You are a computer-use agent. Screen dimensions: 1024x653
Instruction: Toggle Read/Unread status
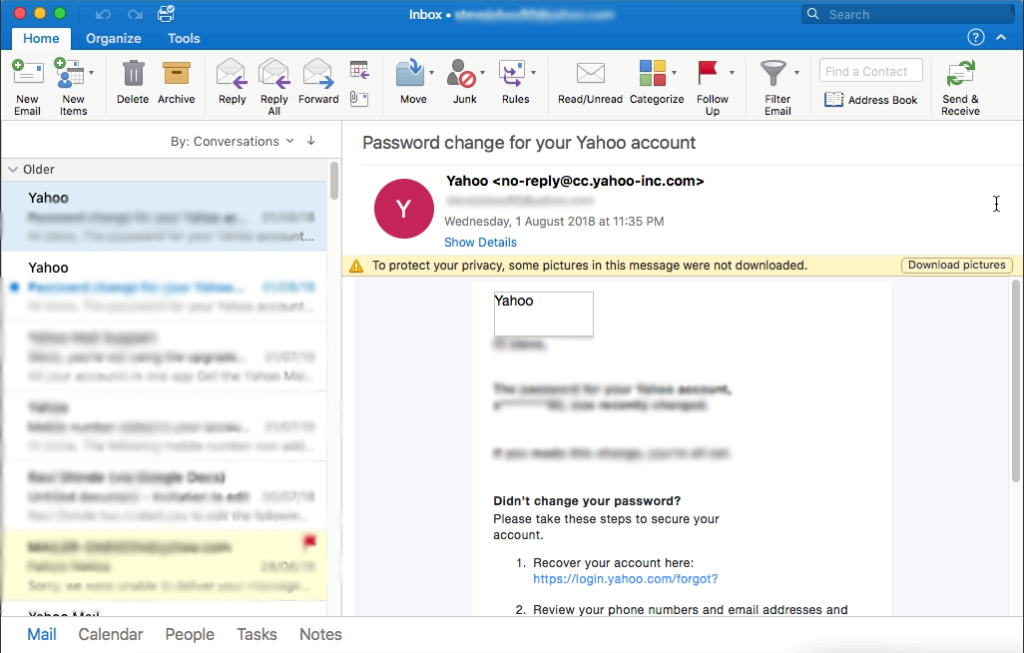click(x=590, y=82)
